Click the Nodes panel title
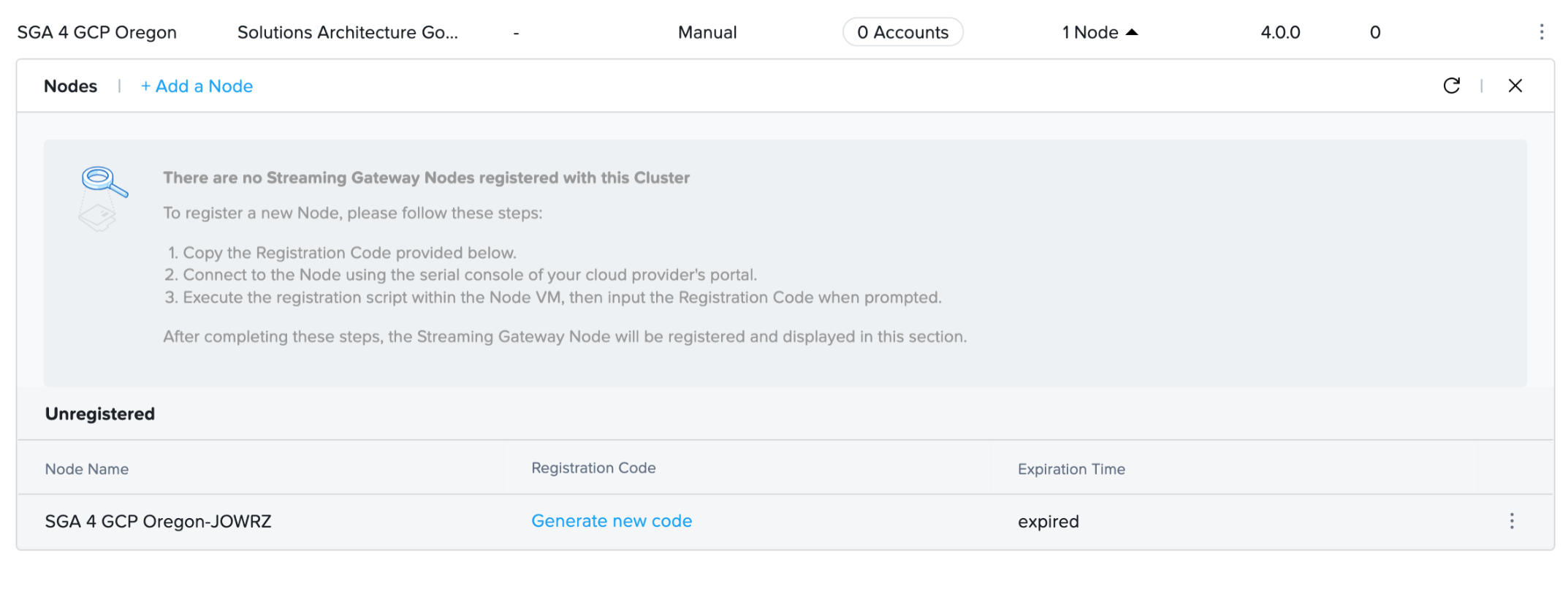Image resolution: width=1568 pixels, height=589 pixels. 70,86
